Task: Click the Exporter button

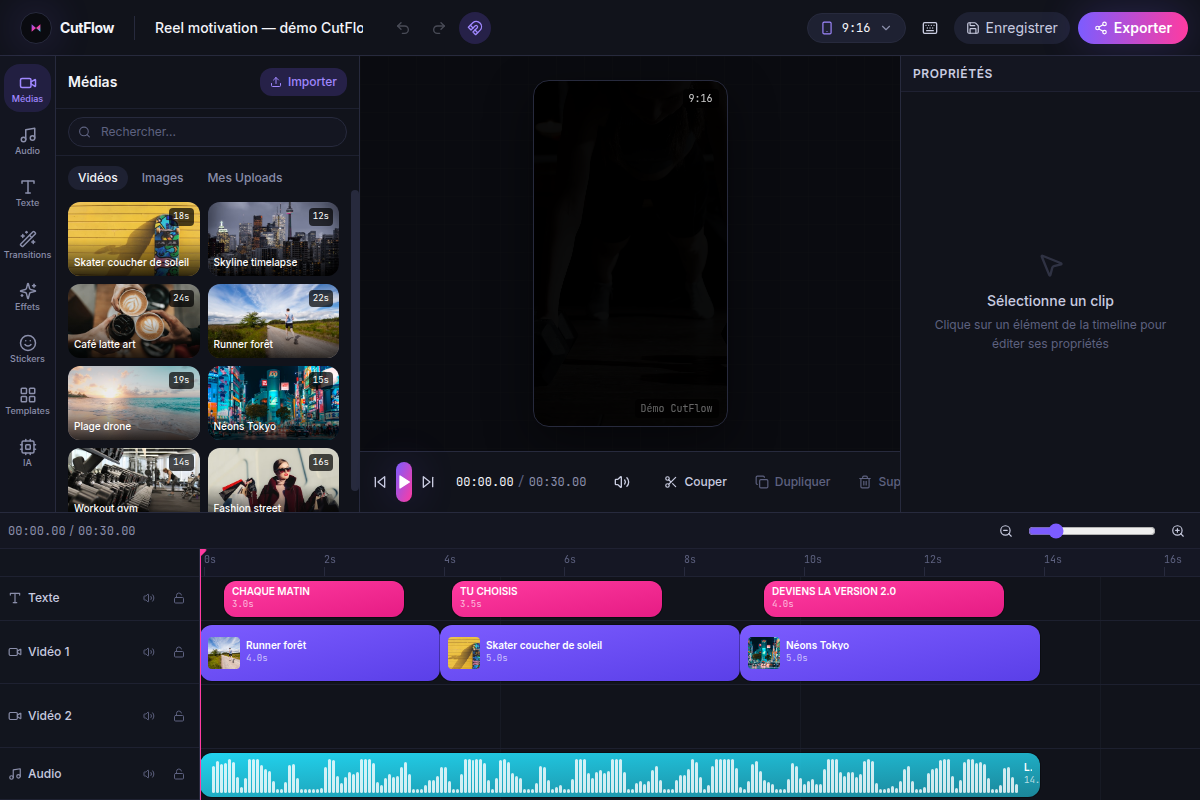Action: (1133, 28)
